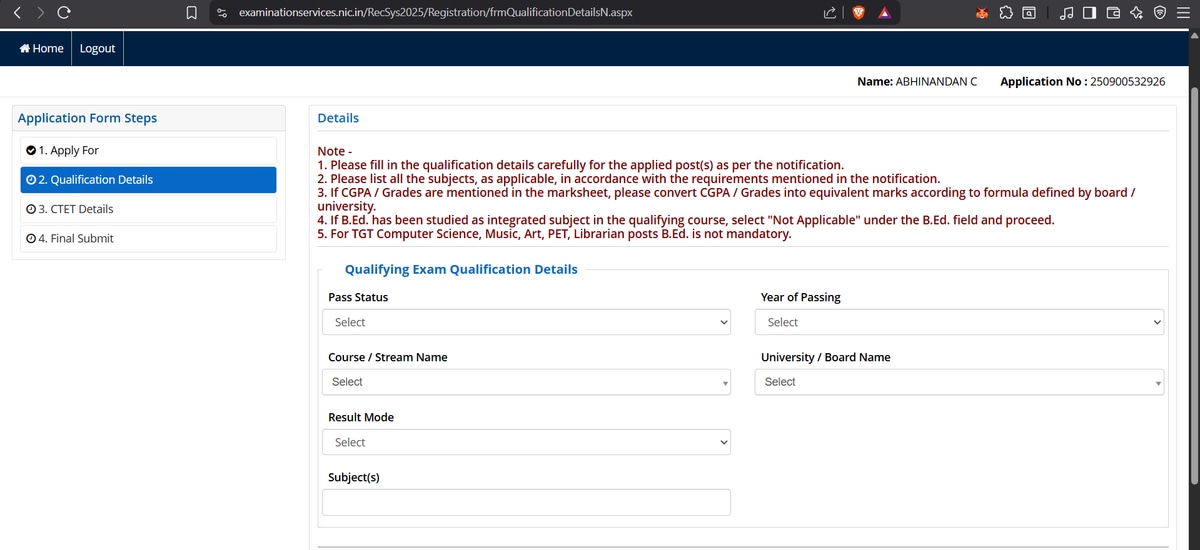Go to step 3. CTET Details
This screenshot has height=550, width=1200.
pos(148,209)
